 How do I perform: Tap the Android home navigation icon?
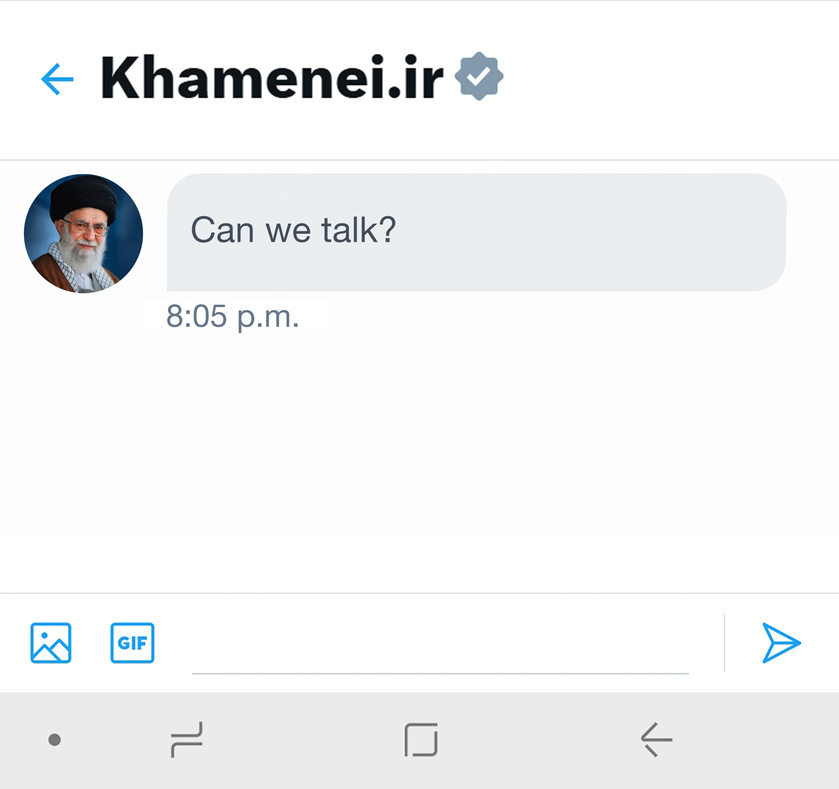coord(421,740)
